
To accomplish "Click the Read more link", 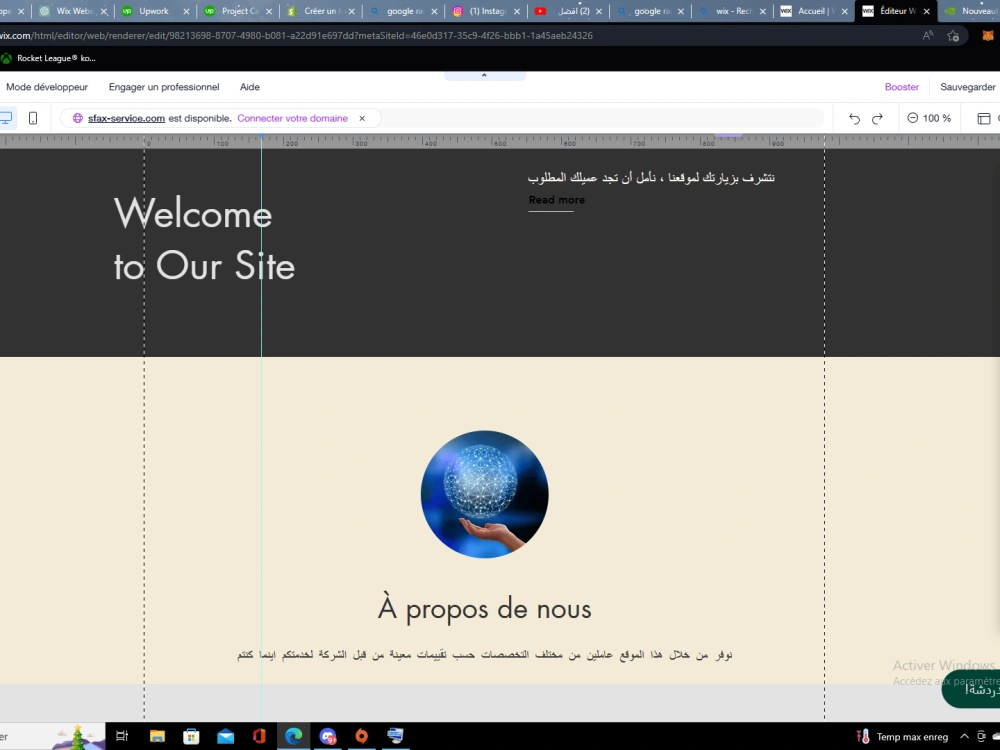I will pos(557,200).
